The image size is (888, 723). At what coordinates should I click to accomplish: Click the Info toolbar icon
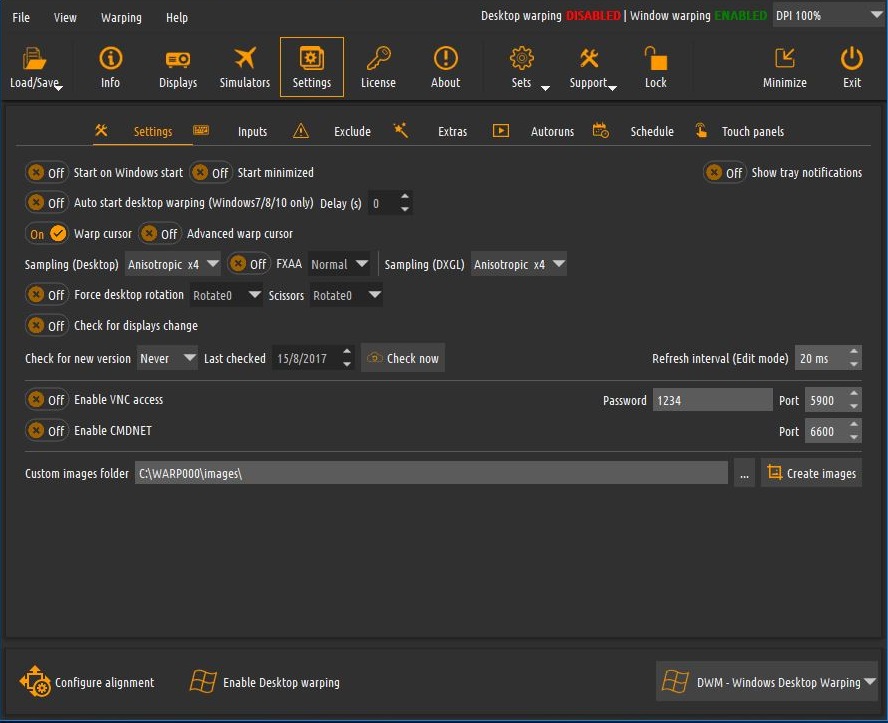tap(110, 58)
